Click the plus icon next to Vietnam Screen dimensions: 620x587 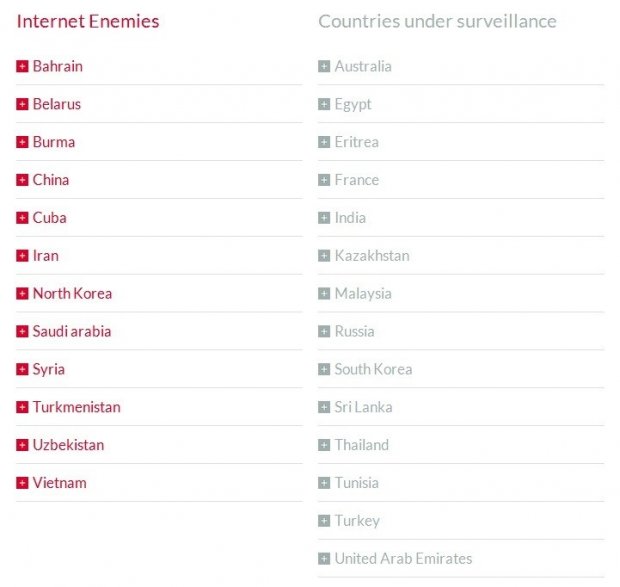point(22,483)
